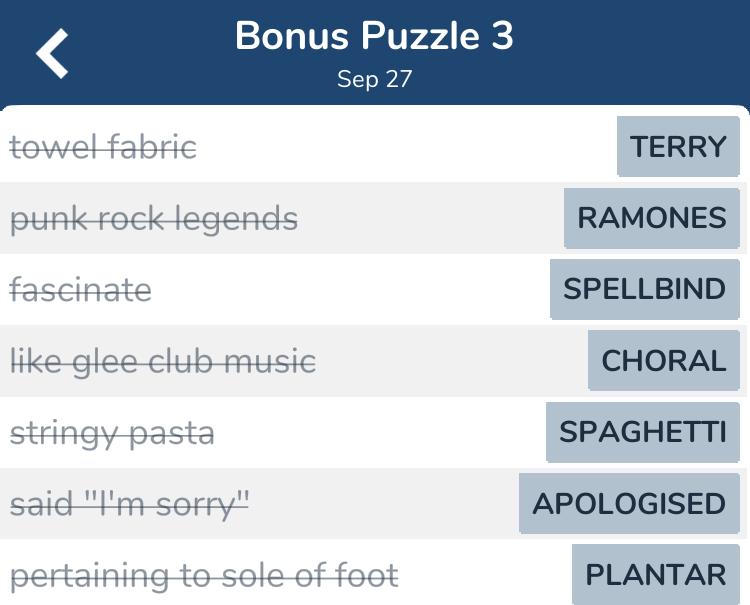Tap the clue about saying "I'm sorry"

click(129, 504)
